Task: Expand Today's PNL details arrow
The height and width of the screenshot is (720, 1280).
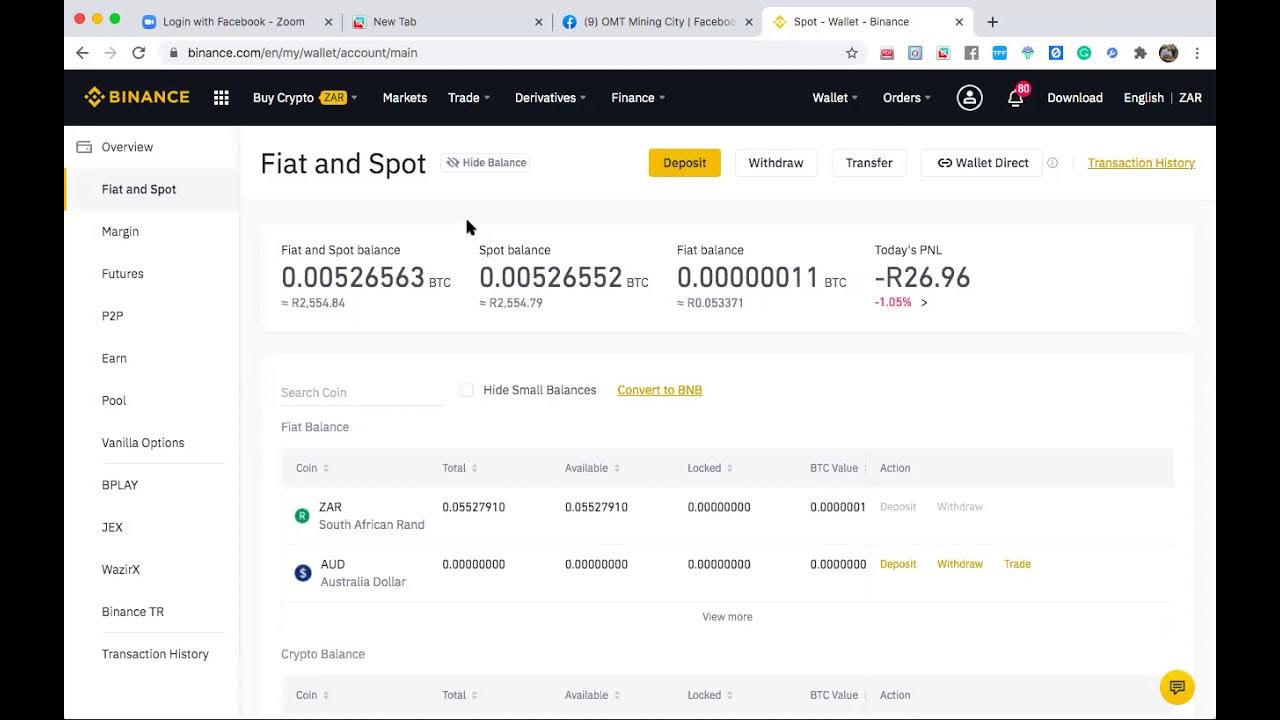Action: (924, 302)
